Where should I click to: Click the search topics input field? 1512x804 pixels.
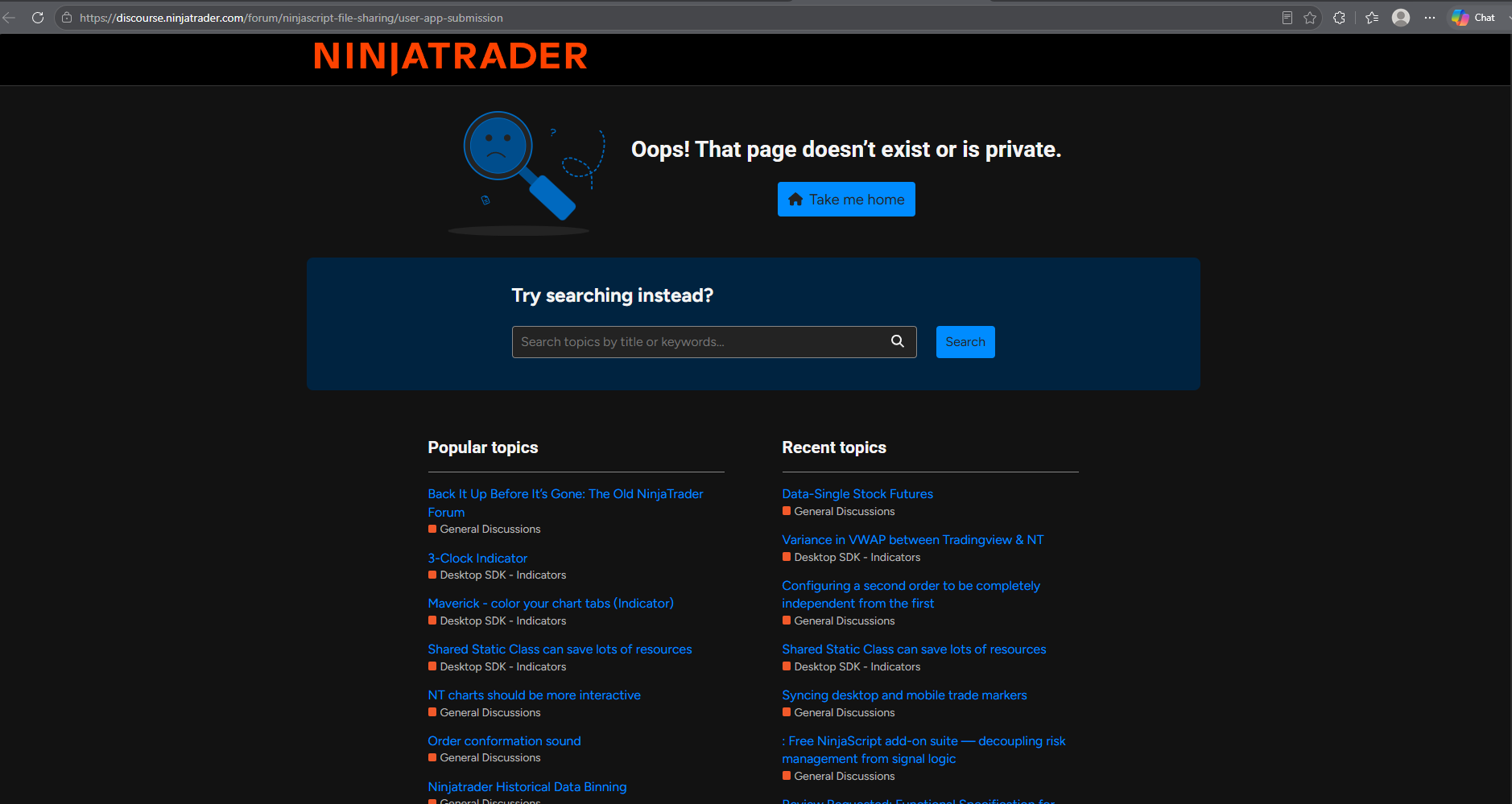pyautogui.click(x=714, y=342)
